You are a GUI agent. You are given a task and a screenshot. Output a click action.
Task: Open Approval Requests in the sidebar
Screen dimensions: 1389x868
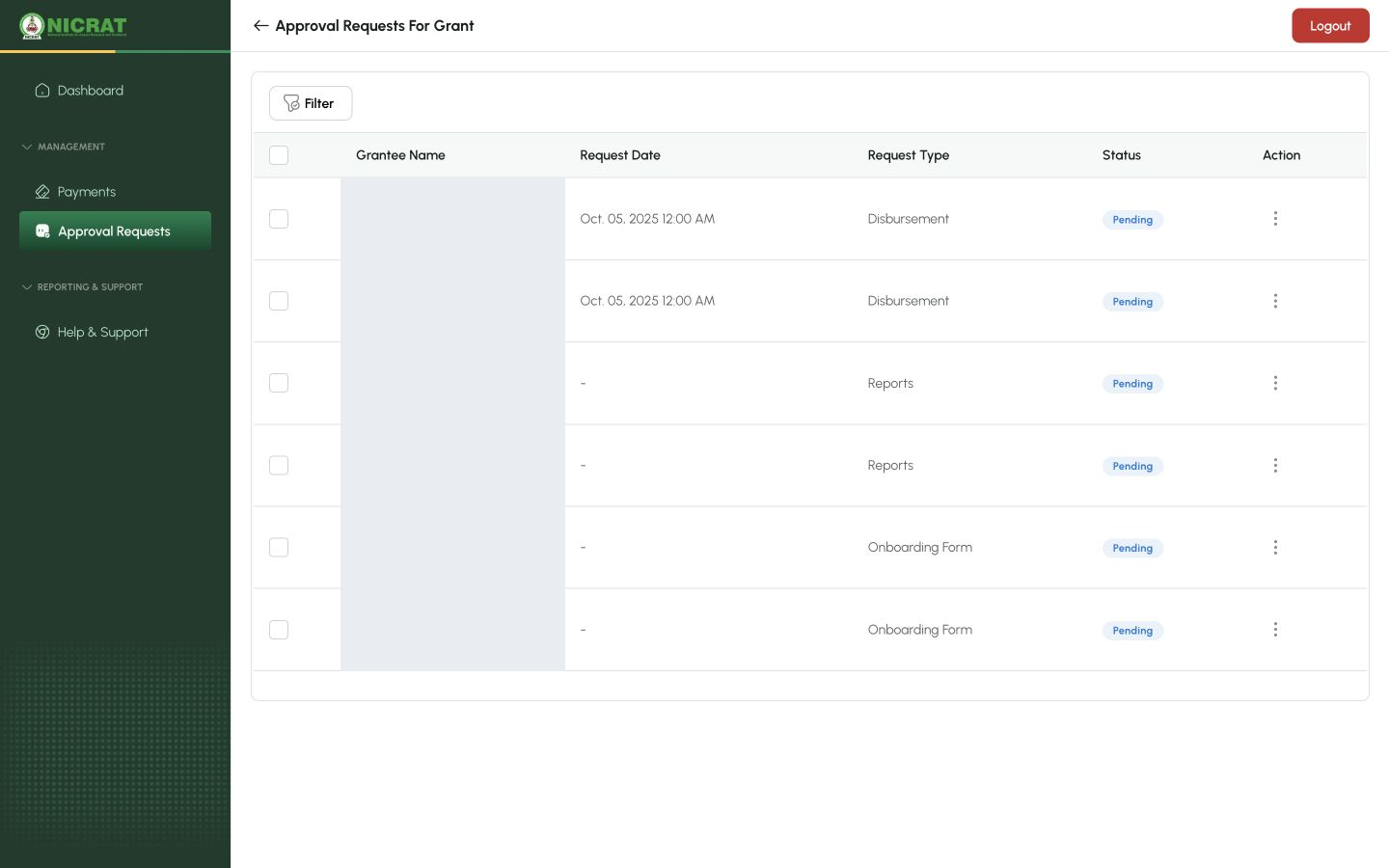[x=115, y=231]
